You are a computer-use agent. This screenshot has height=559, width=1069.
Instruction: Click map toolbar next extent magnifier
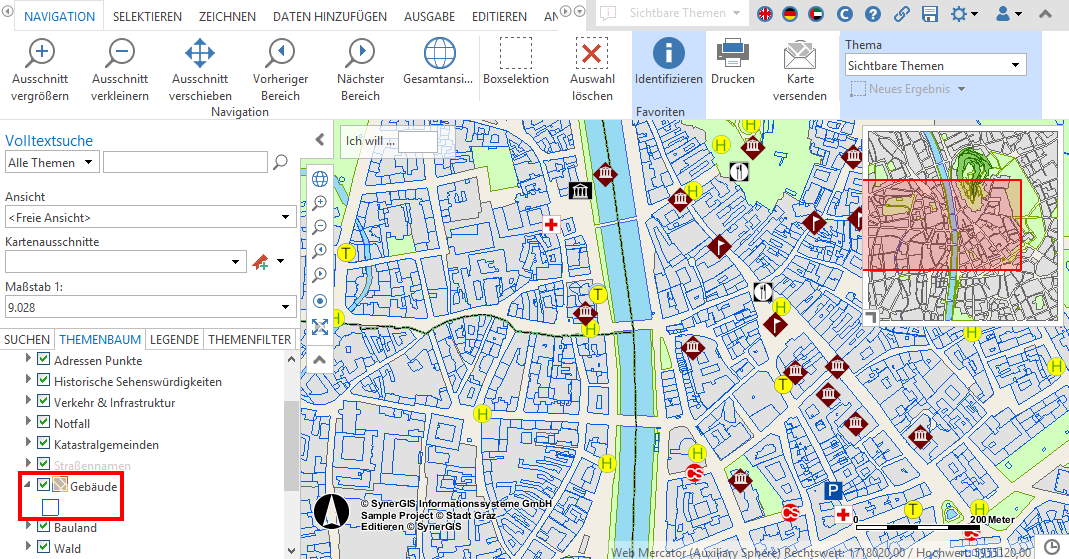pos(320,275)
